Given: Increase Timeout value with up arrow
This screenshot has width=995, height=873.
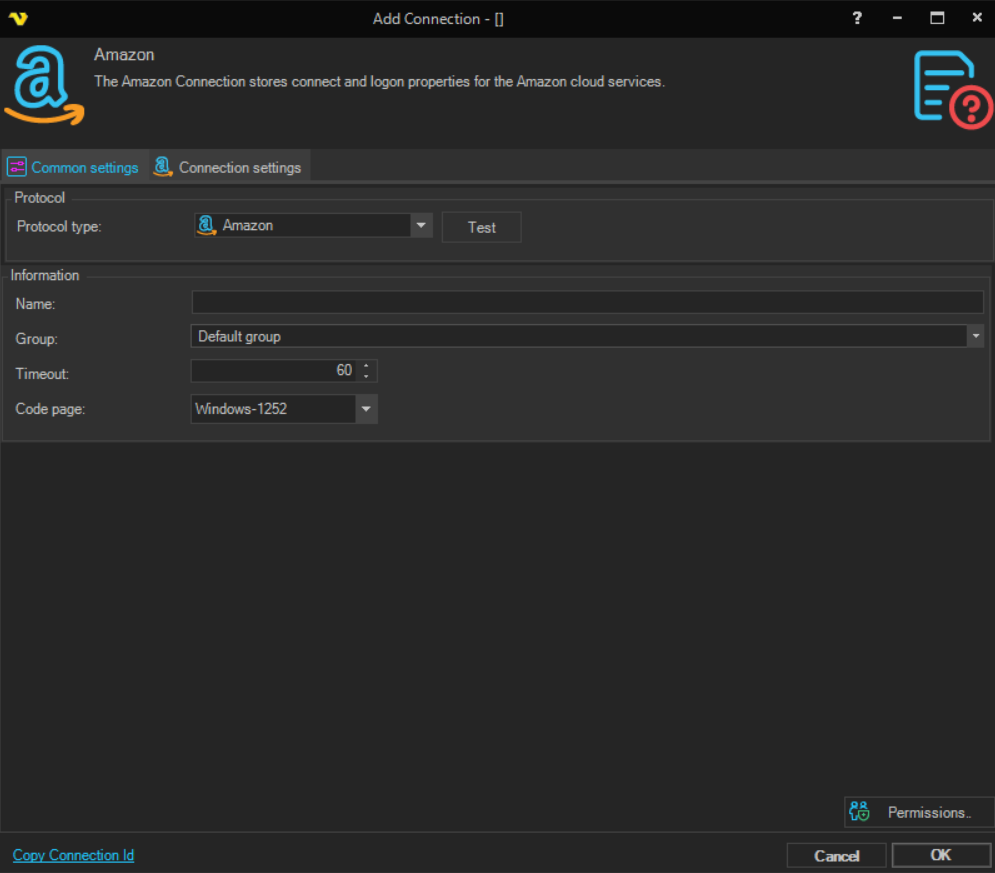Looking at the screenshot, I should 367,366.
